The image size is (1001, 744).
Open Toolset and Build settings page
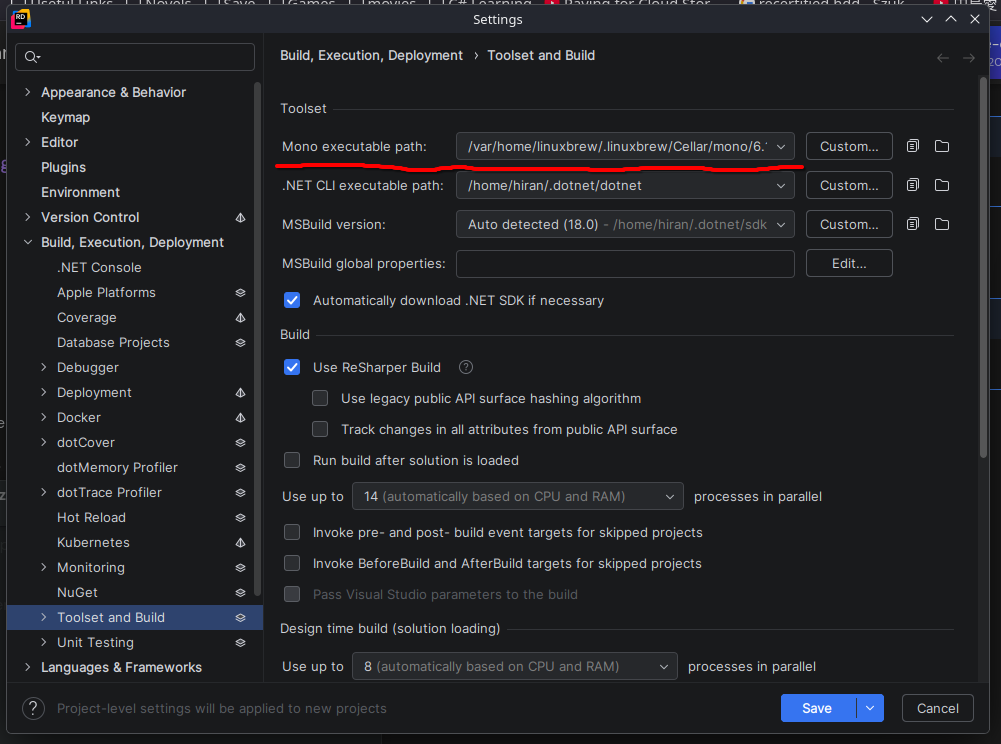[x=110, y=618]
